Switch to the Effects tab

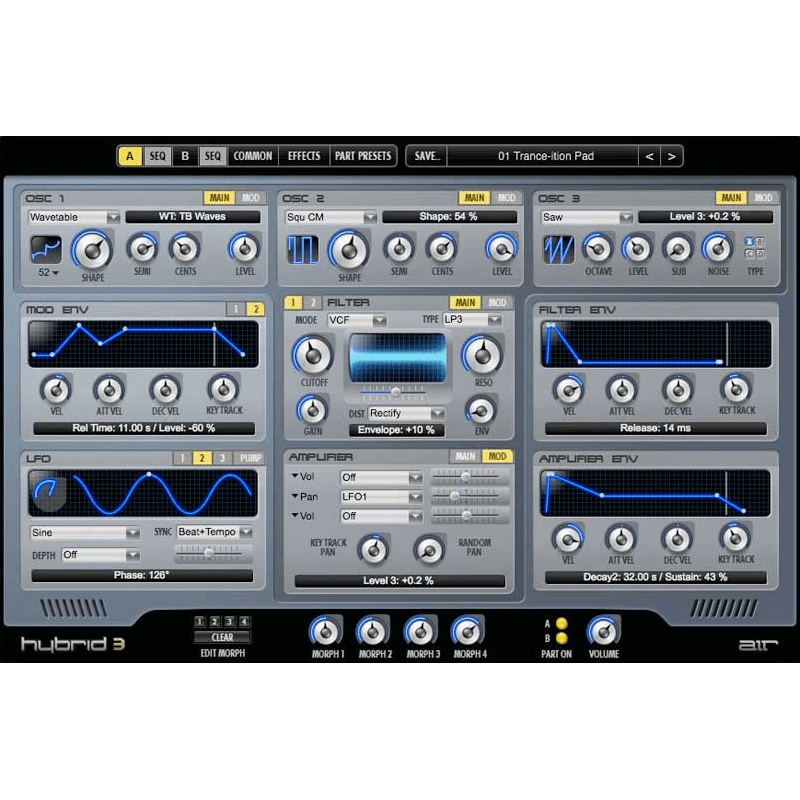pyautogui.click(x=304, y=156)
